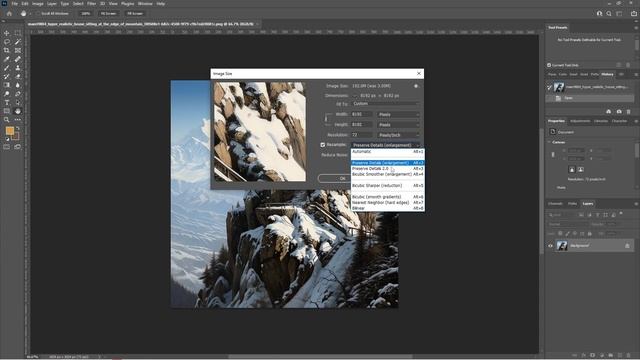
Task: Select the Pen tool
Action: pos(18,94)
